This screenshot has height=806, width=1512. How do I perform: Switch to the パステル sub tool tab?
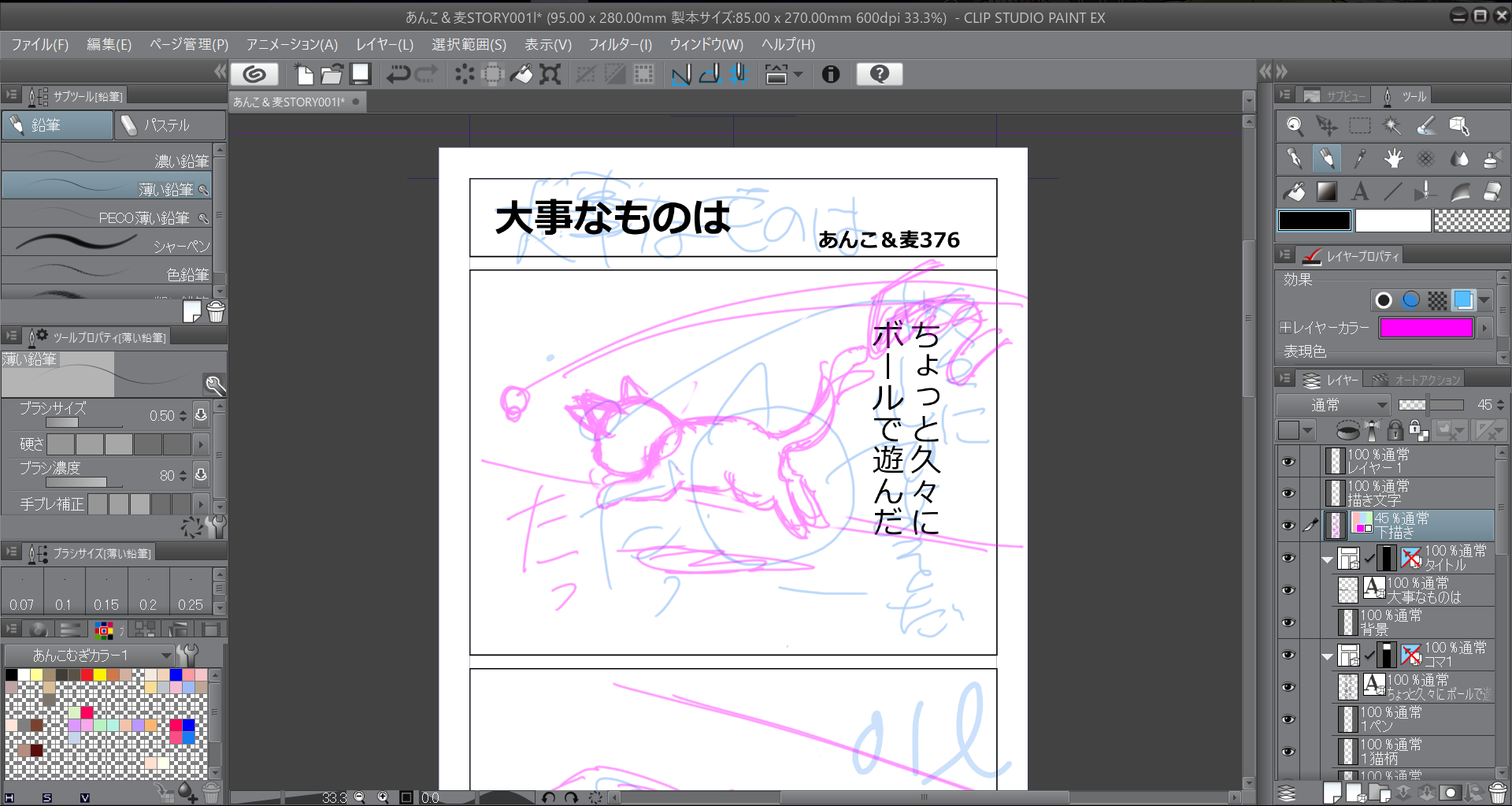[170, 125]
